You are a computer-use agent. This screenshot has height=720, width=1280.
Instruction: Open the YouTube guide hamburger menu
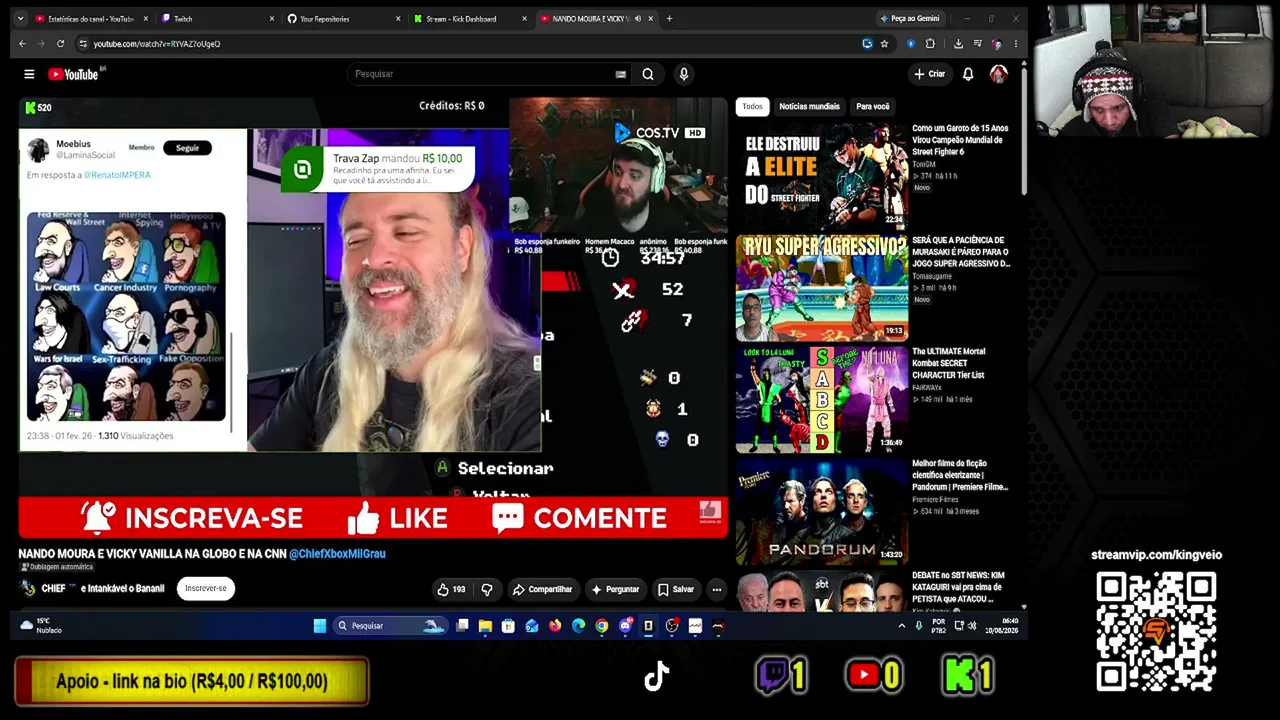click(29, 74)
